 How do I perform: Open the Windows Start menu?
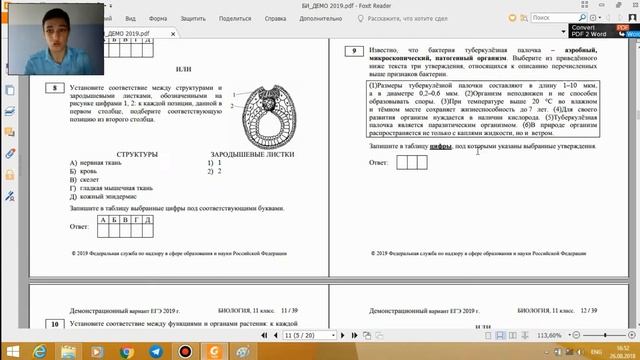click(x=13, y=351)
